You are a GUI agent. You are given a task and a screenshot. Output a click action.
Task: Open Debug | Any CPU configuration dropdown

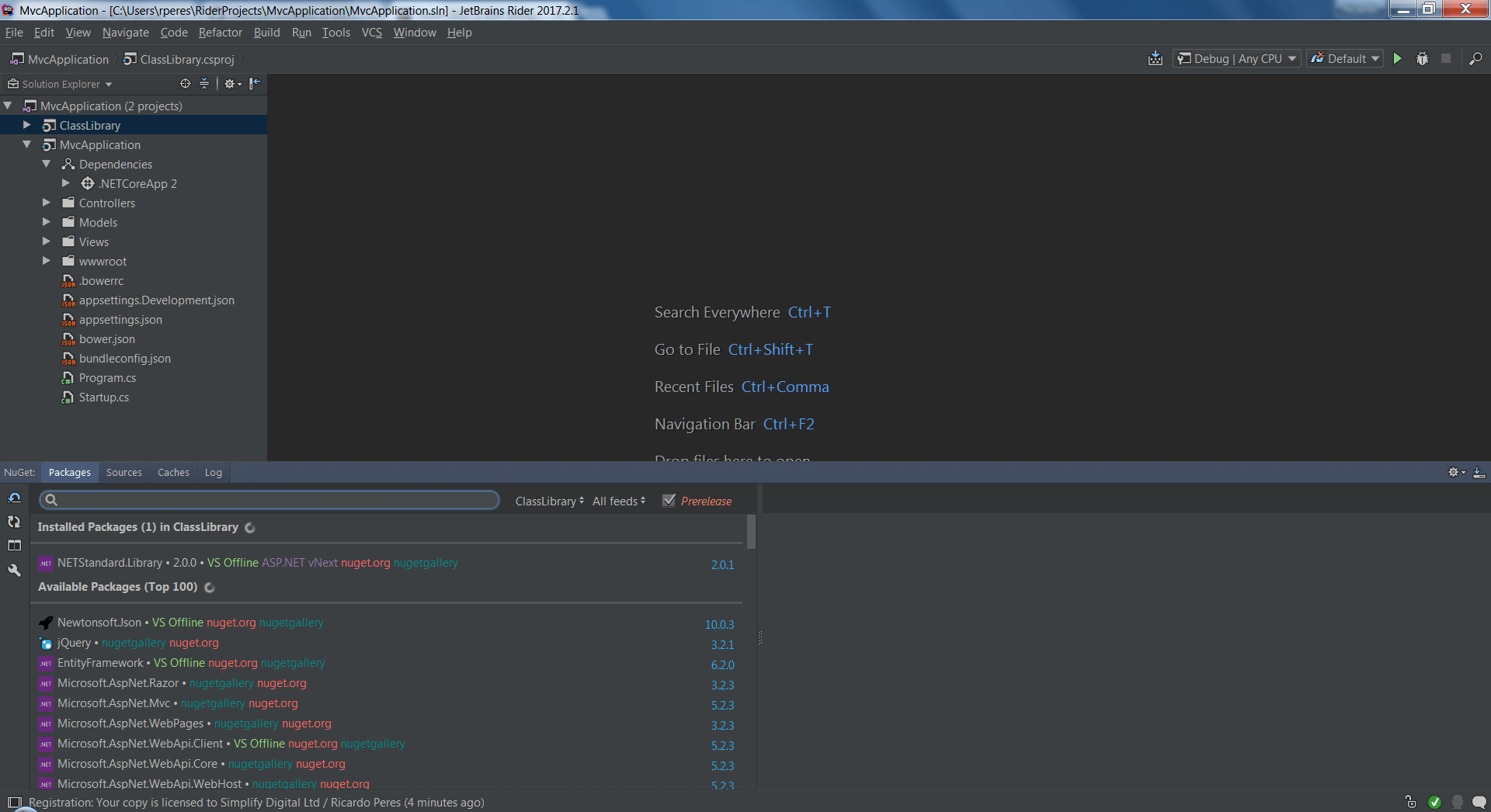(x=1236, y=58)
